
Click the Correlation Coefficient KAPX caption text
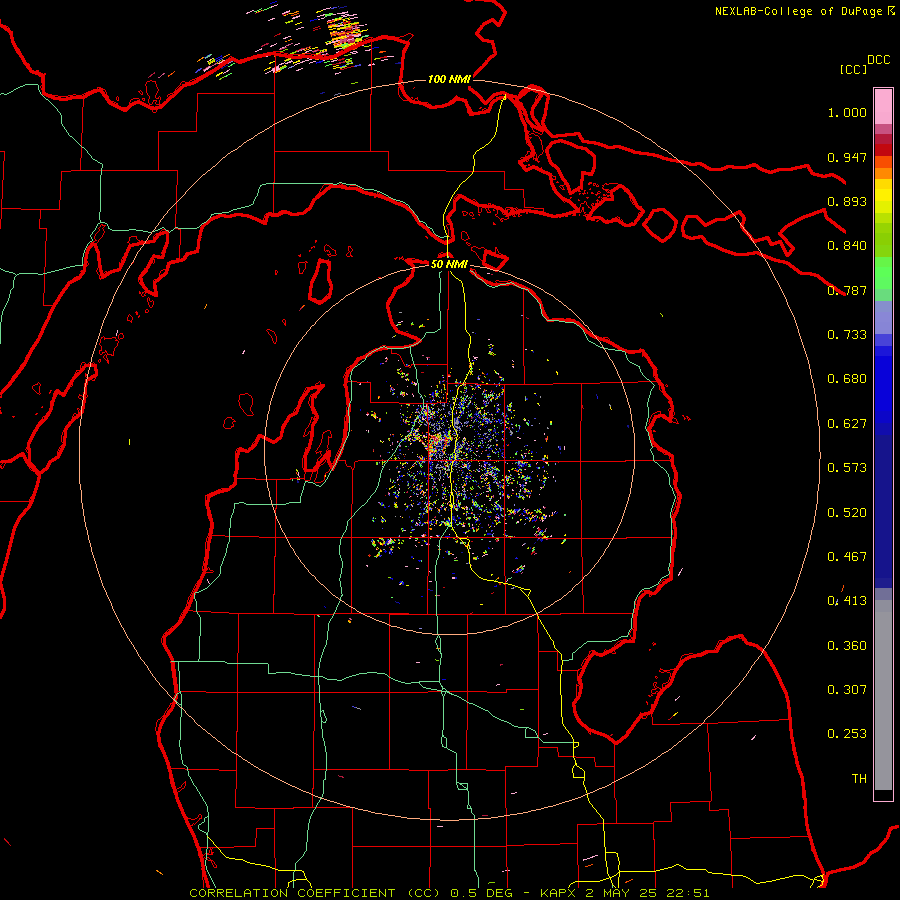tap(449, 893)
